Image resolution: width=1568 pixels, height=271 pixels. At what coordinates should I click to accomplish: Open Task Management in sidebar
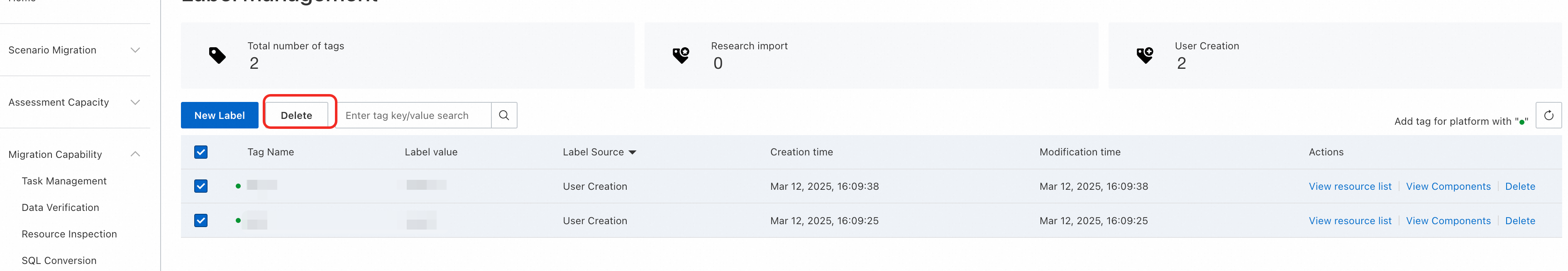(64, 181)
